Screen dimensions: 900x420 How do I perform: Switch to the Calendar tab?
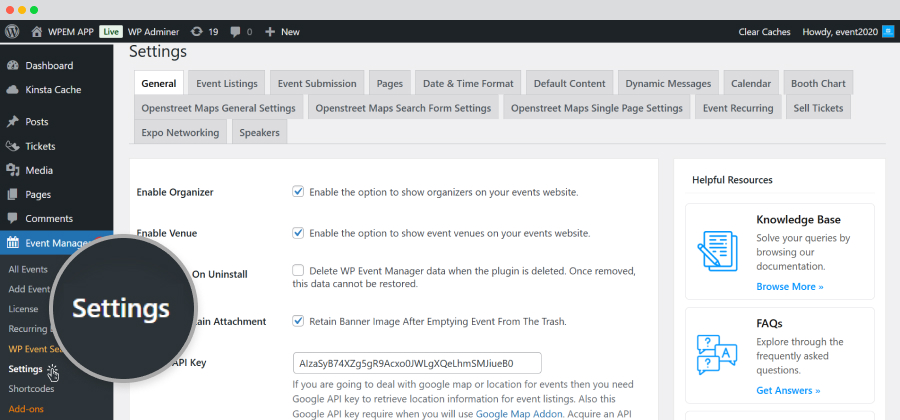pyautogui.click(x=751, y=83)
